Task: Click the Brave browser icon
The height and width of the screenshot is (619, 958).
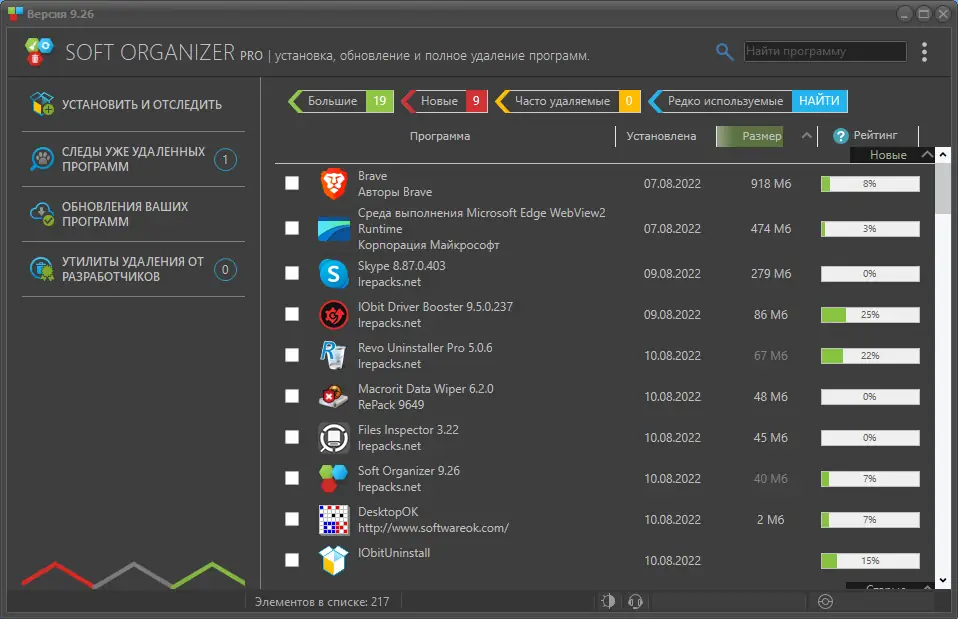Action: point(333,183)
